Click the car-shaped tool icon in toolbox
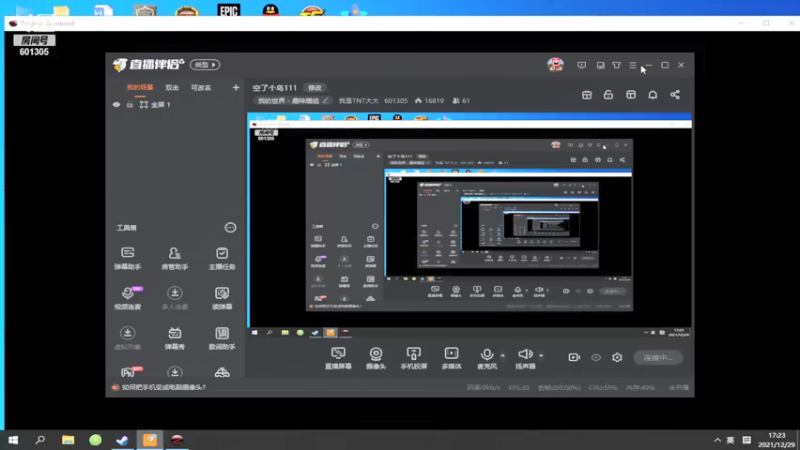Screen dimensions: 800x450 222,372
